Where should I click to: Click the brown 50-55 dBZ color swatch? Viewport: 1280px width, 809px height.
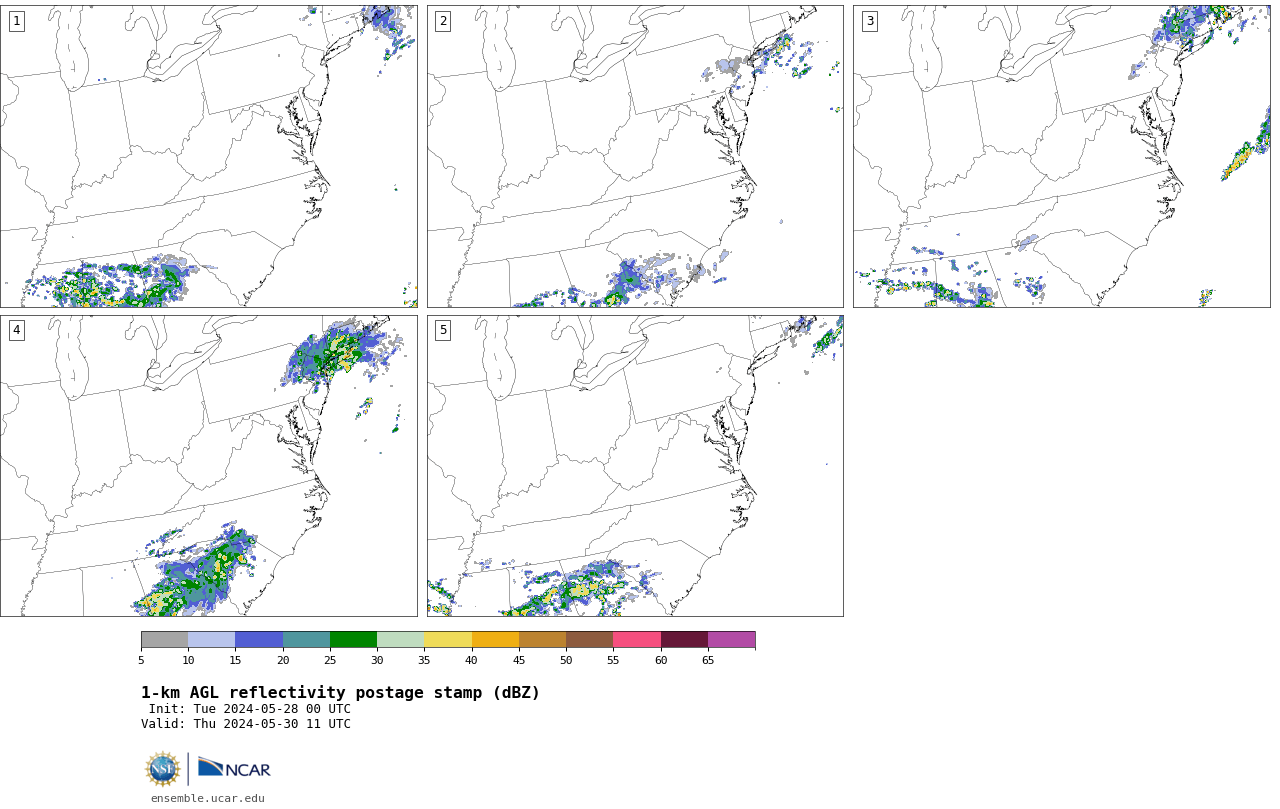589,640
